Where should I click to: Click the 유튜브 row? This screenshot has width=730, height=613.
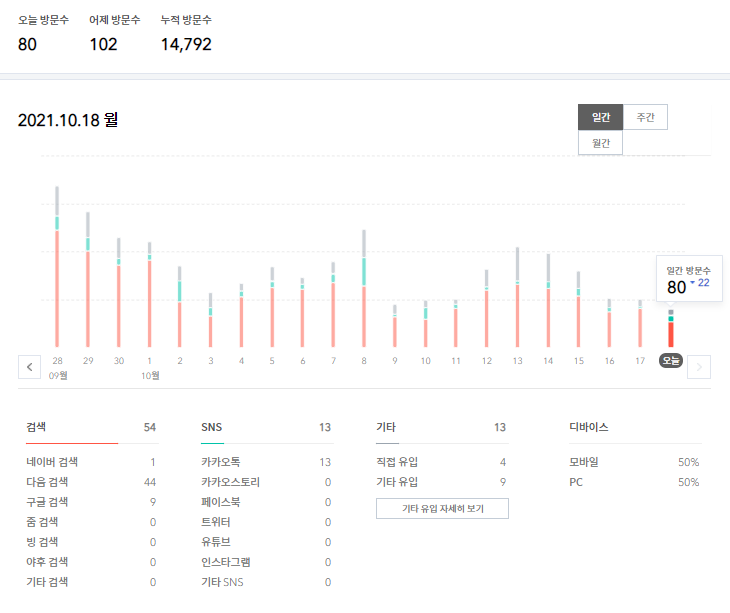click(x=267, y=542)
